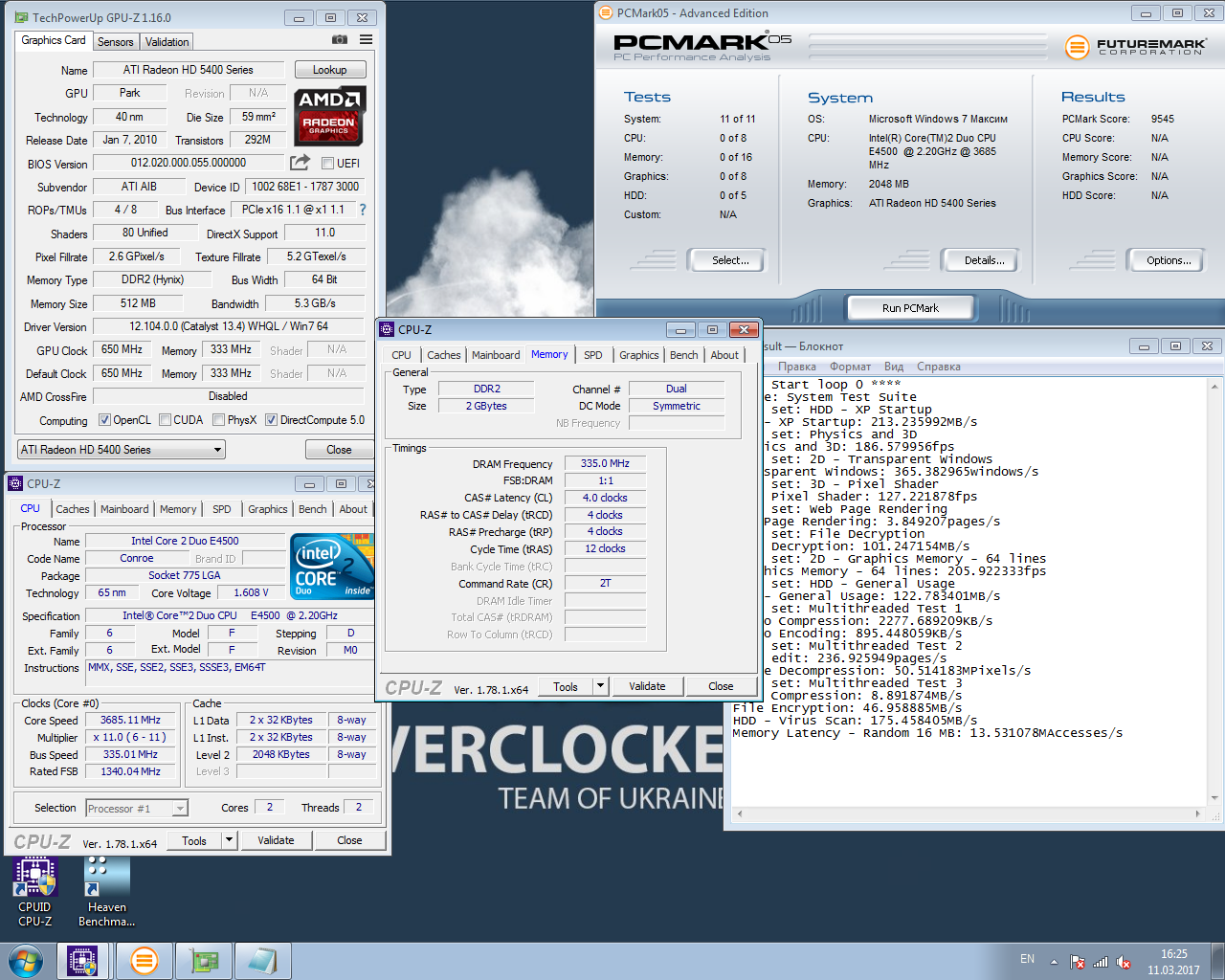Click the Intel Core 2 Duo logo

pos(332,567)
